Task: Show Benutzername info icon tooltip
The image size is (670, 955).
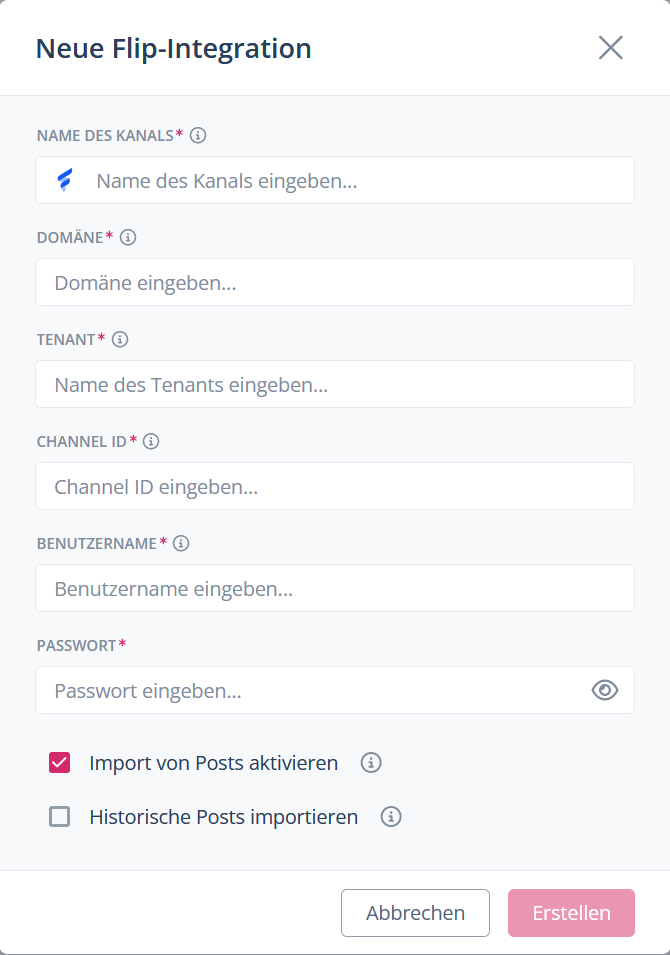Action: coord(181,543)
